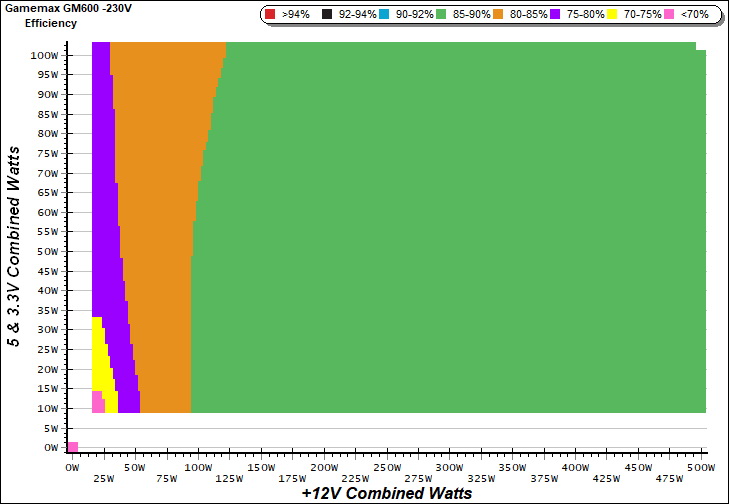Click the yellow efficiency area in chart

(98, 350)
